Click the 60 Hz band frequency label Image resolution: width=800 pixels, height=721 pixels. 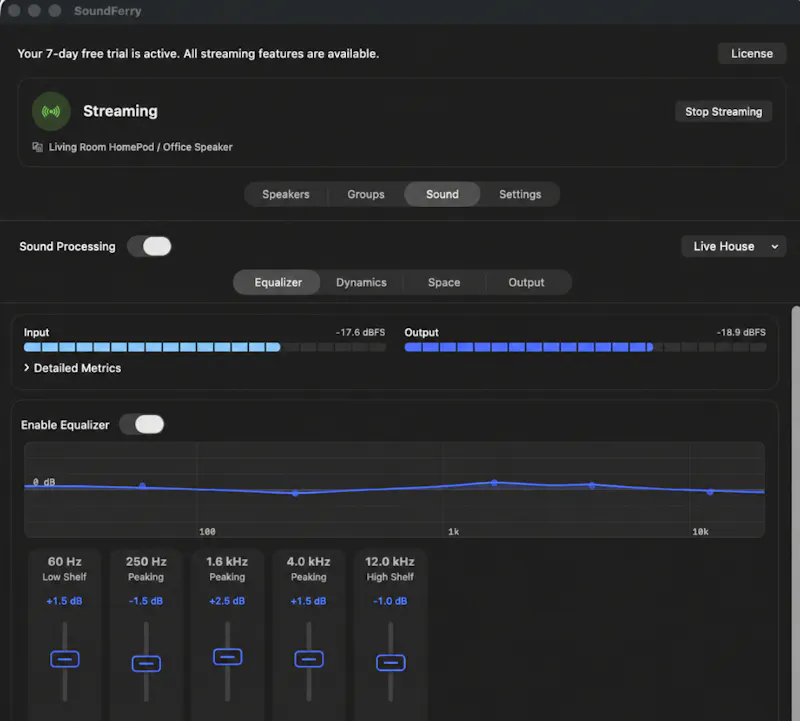(x=64, y=561)
